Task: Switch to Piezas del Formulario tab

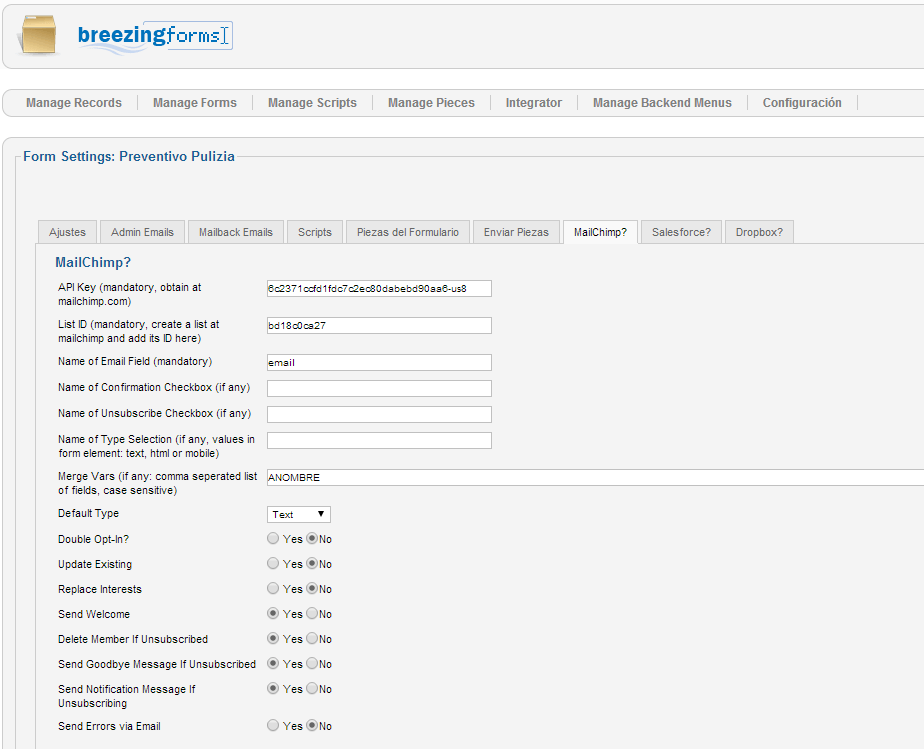Action: [408, 232]
